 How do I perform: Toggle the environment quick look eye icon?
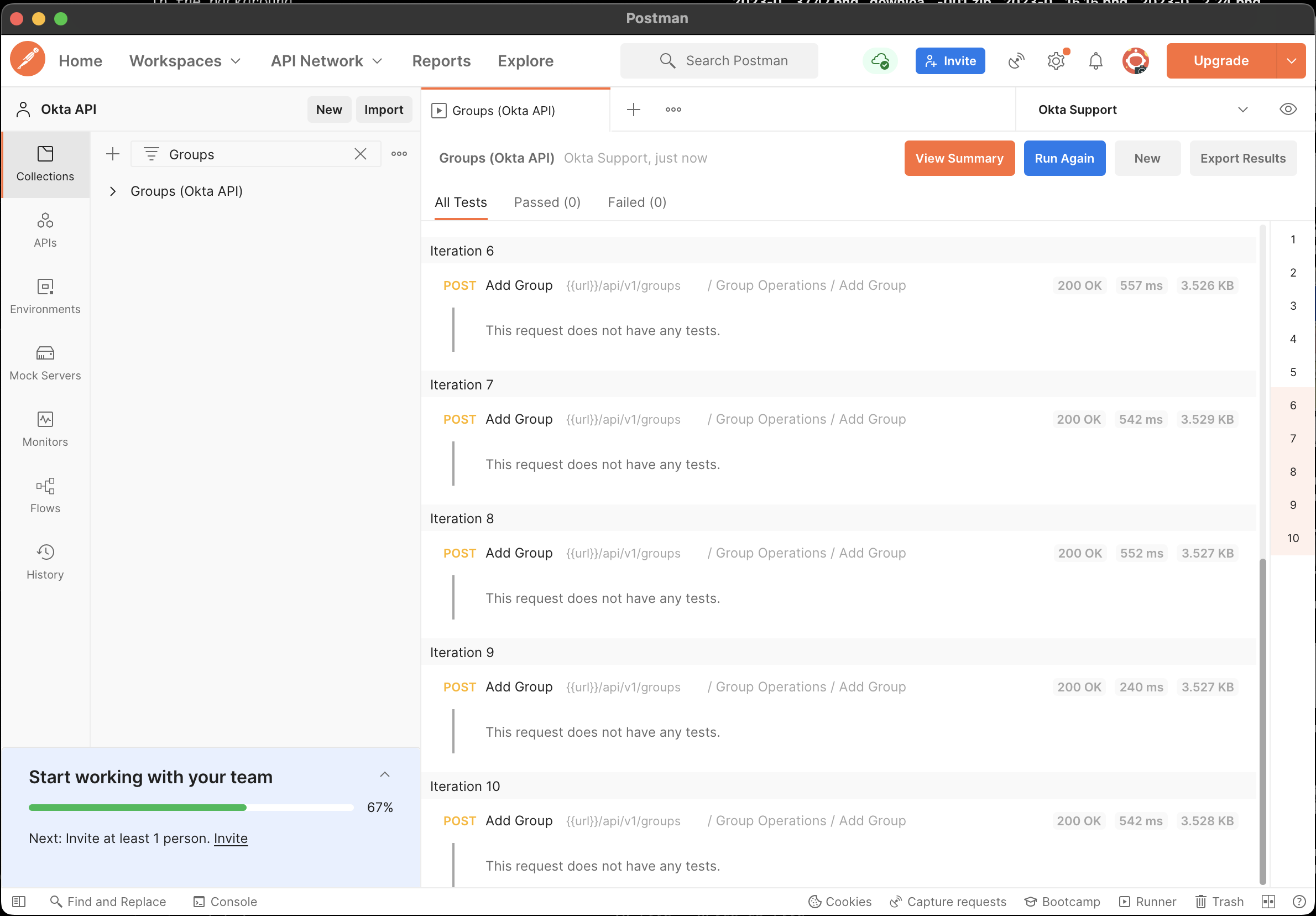click(x=1288, y=109)
